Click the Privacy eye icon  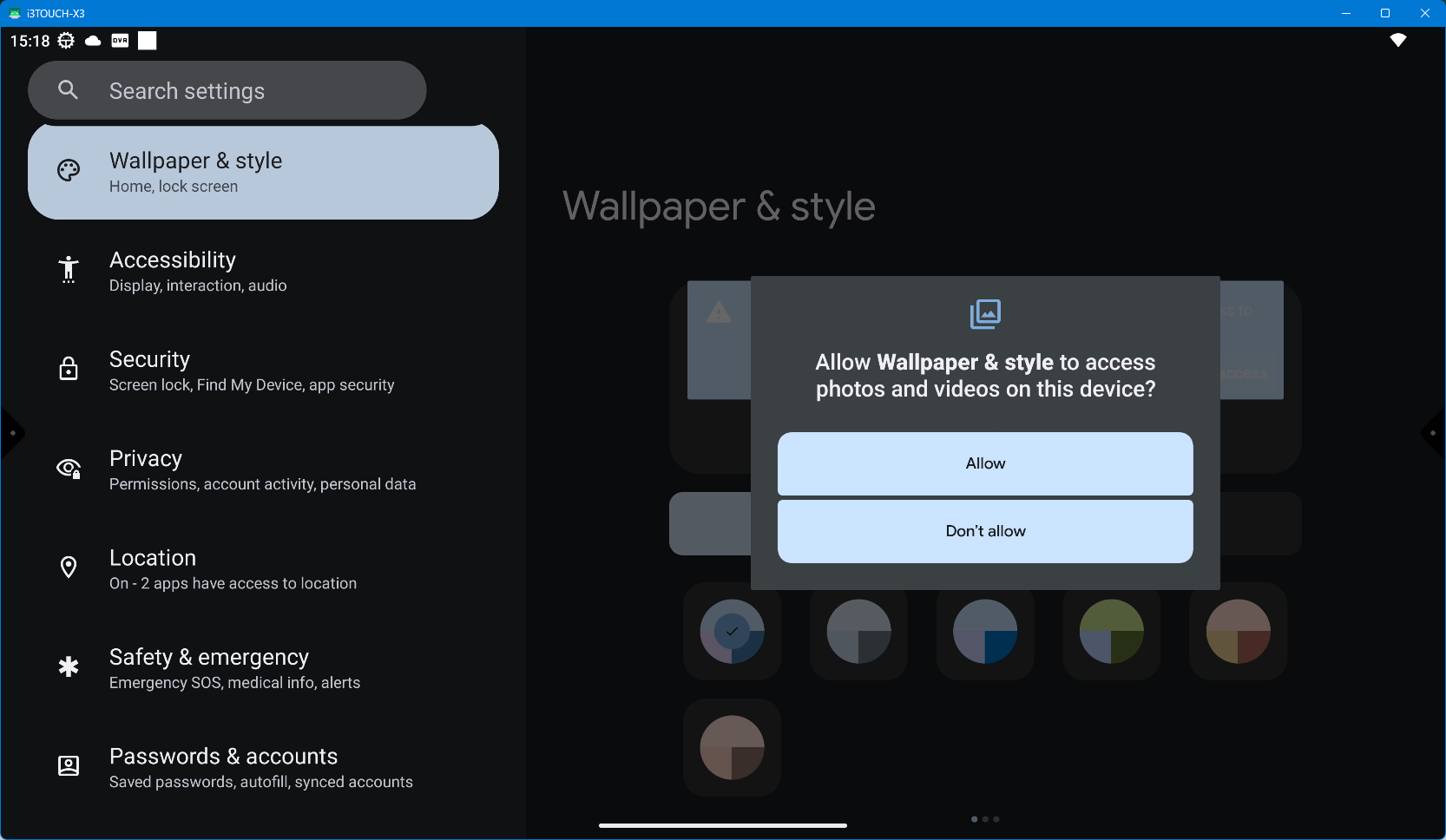click(69, 469)
